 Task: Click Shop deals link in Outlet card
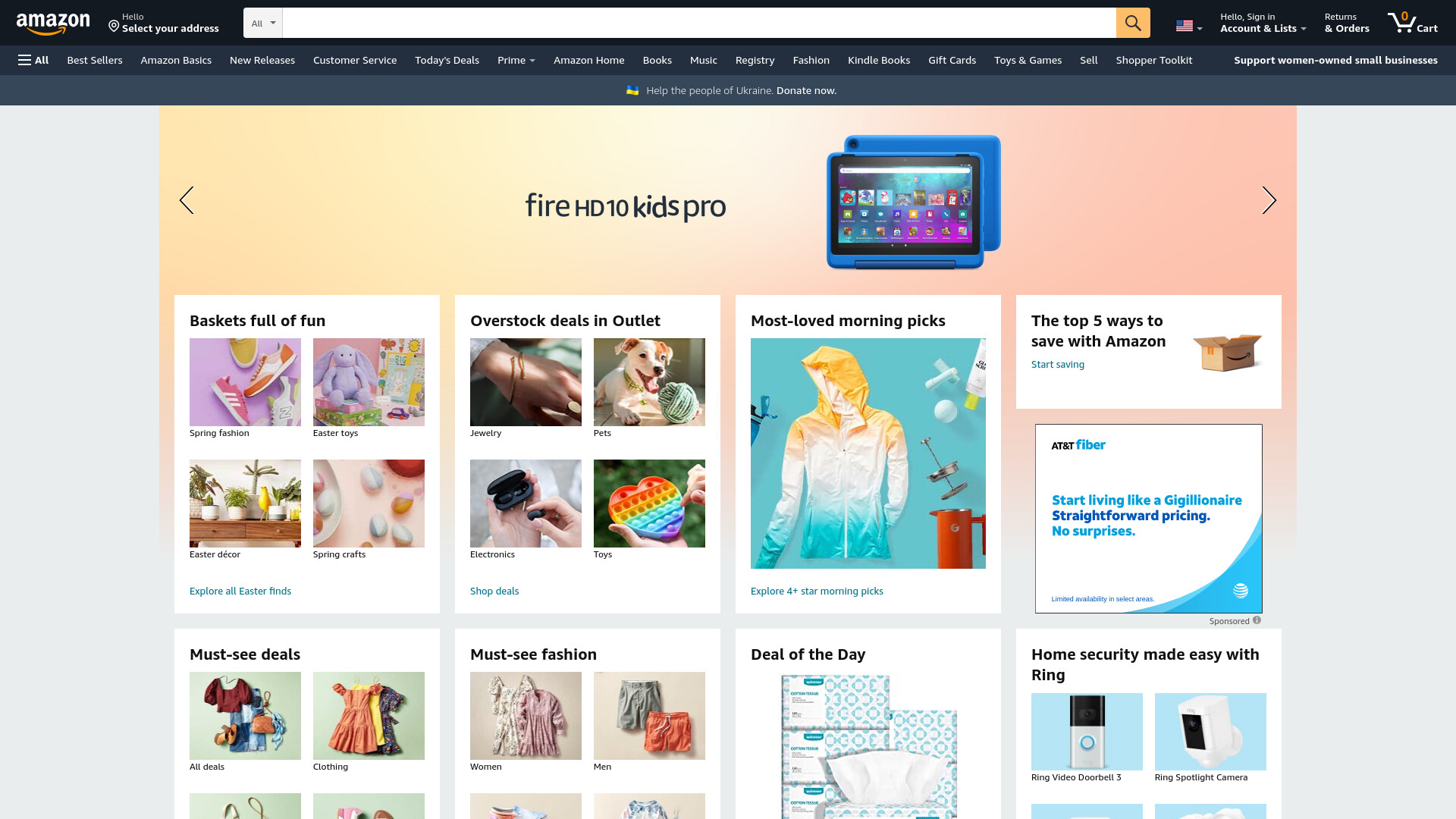click(x=494, y=591)
